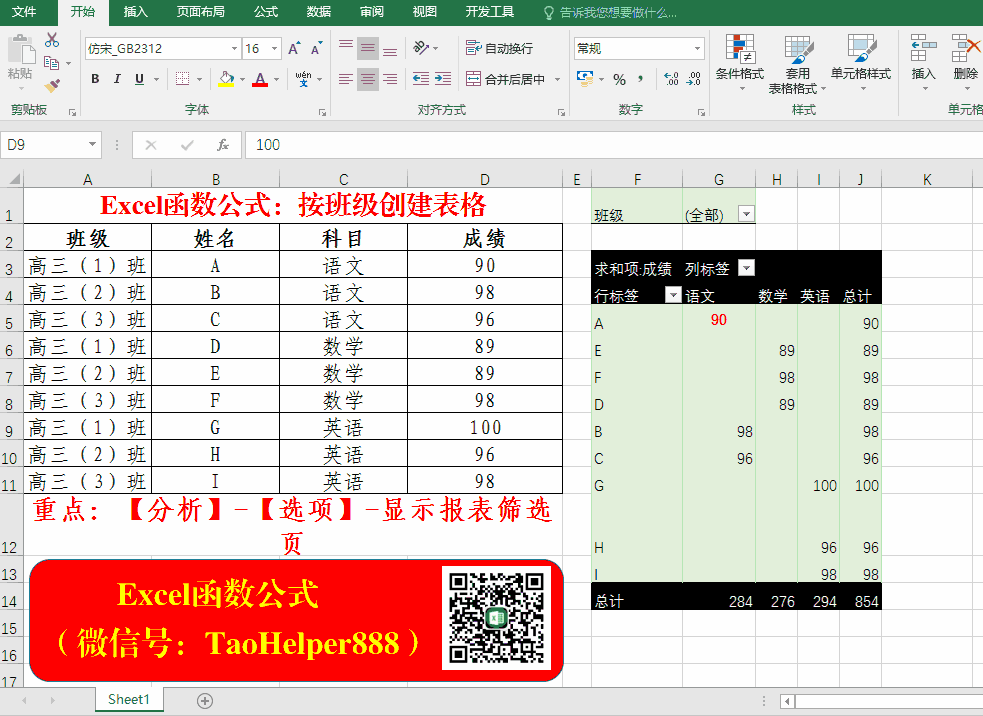Click the Increase Font Size icon
The width and height of the screenshot is (983, 716).
click(294, 48)
